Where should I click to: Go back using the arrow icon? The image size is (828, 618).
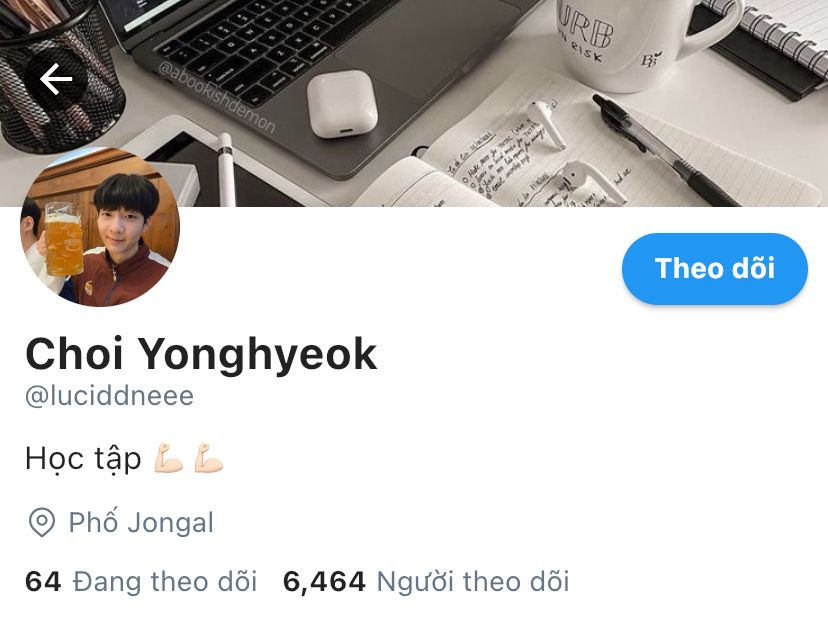55,80
